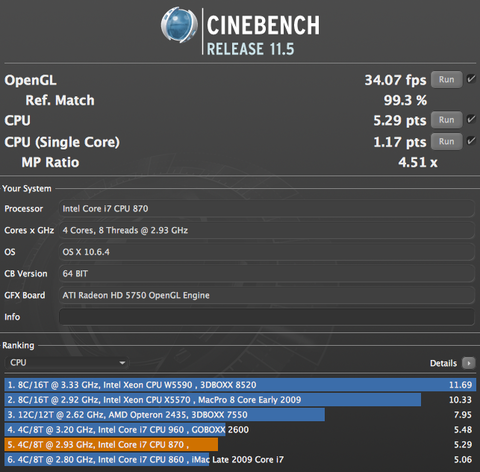
Task: Open the CPU ranking type dropdown
Action: point(67,363)
